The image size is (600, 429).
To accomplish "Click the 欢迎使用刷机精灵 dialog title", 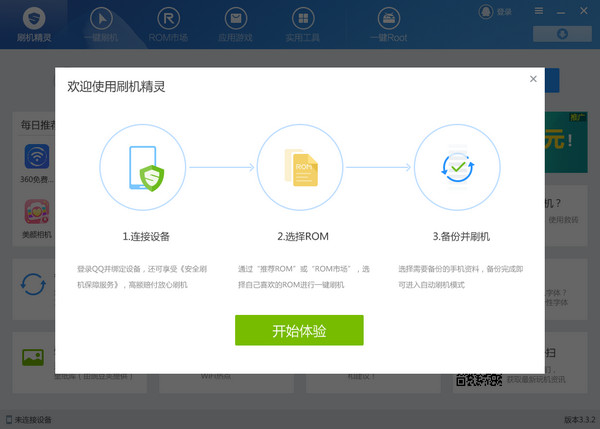I will (x=116, y=86).
